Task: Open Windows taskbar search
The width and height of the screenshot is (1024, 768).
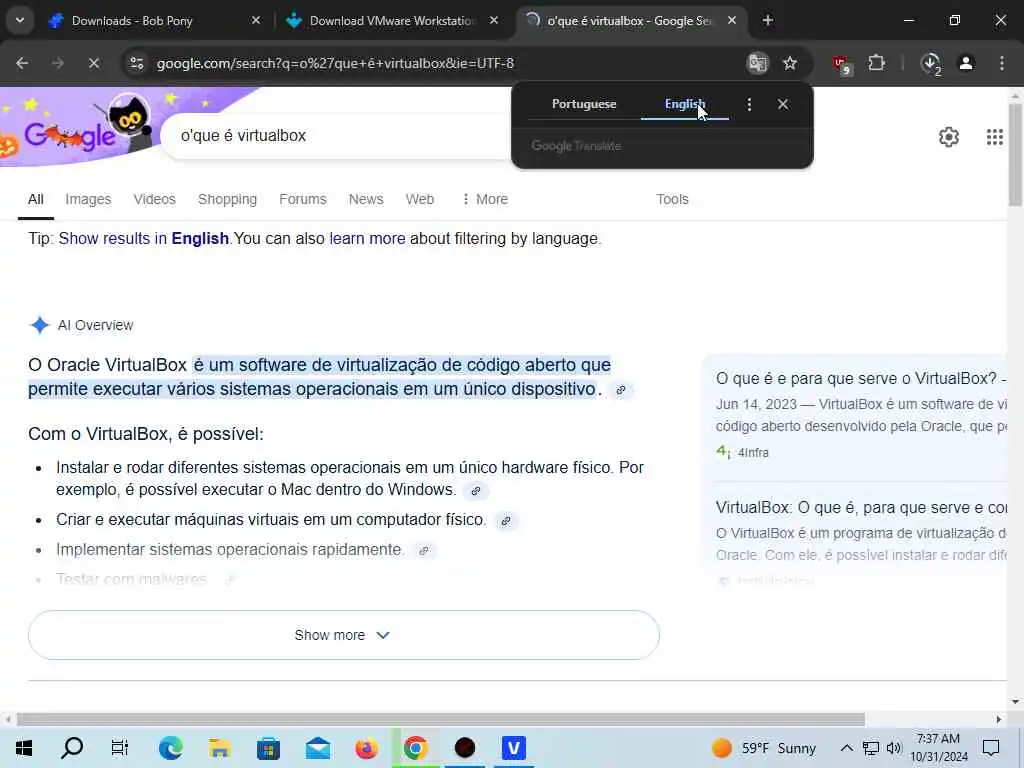Action: [72, 748]
